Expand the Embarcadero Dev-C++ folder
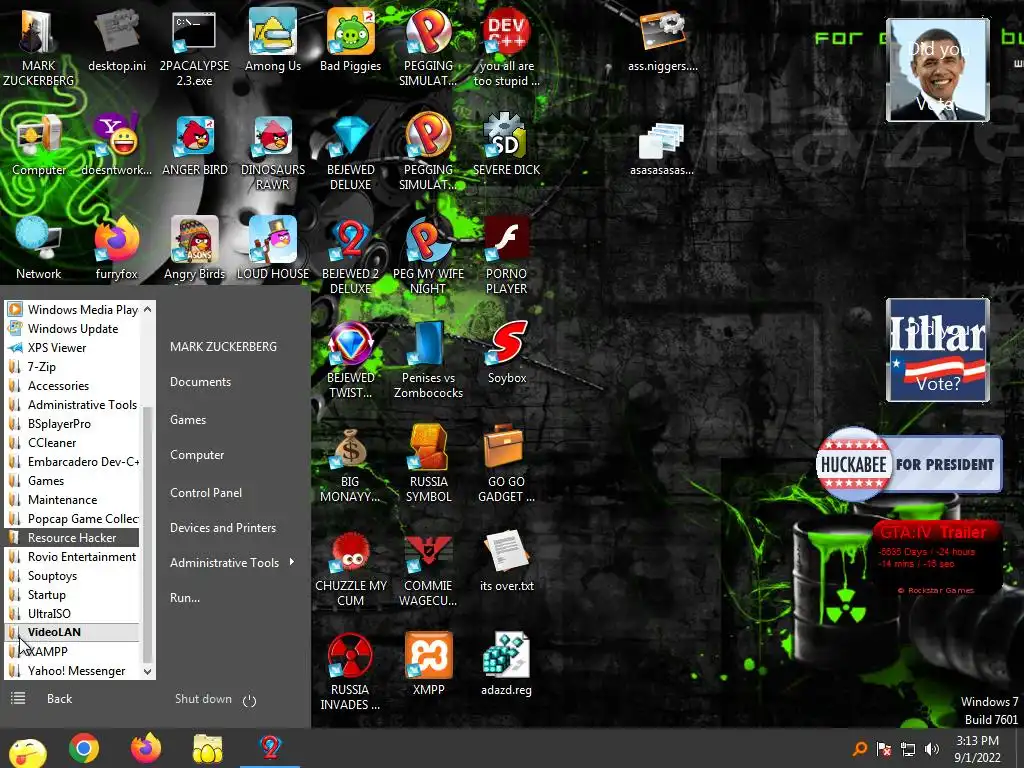The height and width of the screenshot is (768, 1024). [72, 462]
